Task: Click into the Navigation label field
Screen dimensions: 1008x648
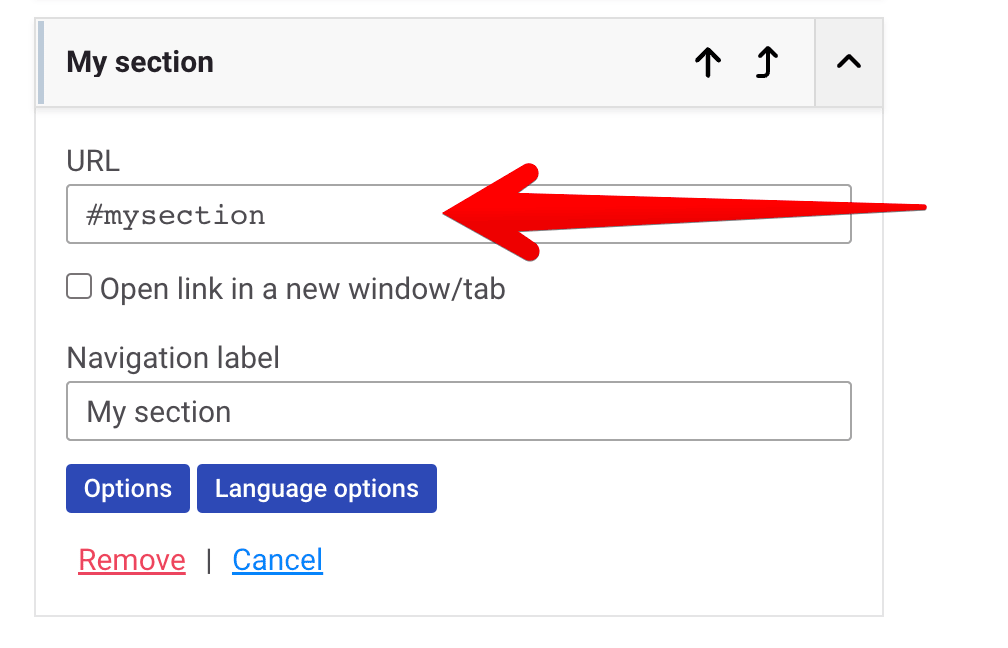Action: pyautogui.click(x=459, y=411)
